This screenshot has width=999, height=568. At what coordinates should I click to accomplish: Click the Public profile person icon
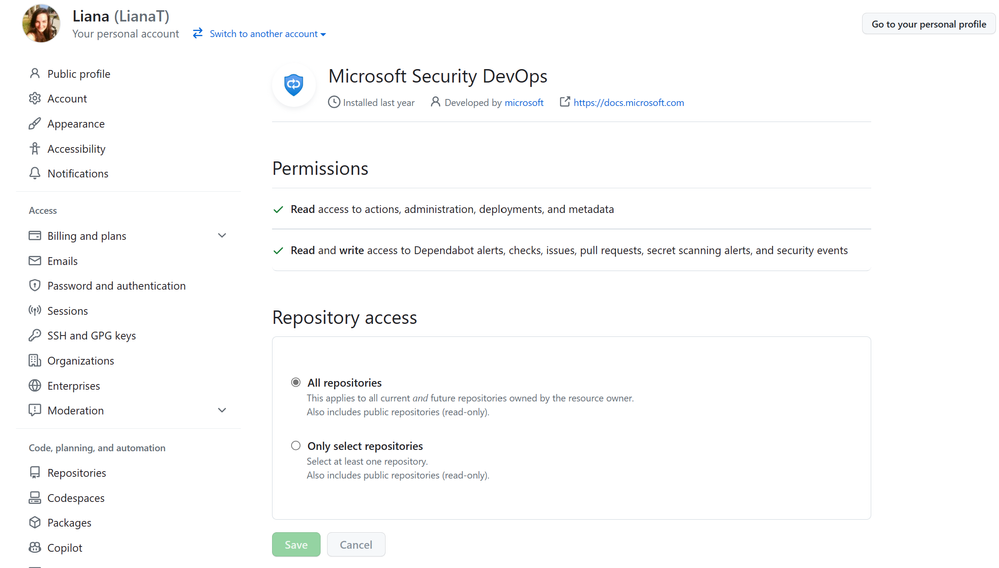[x=35, y=74]
